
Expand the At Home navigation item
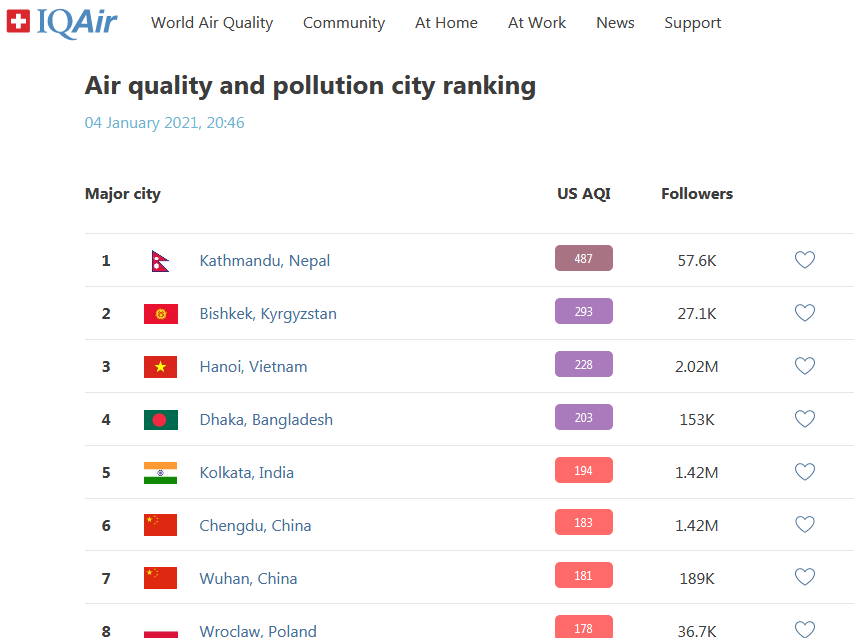446,23
